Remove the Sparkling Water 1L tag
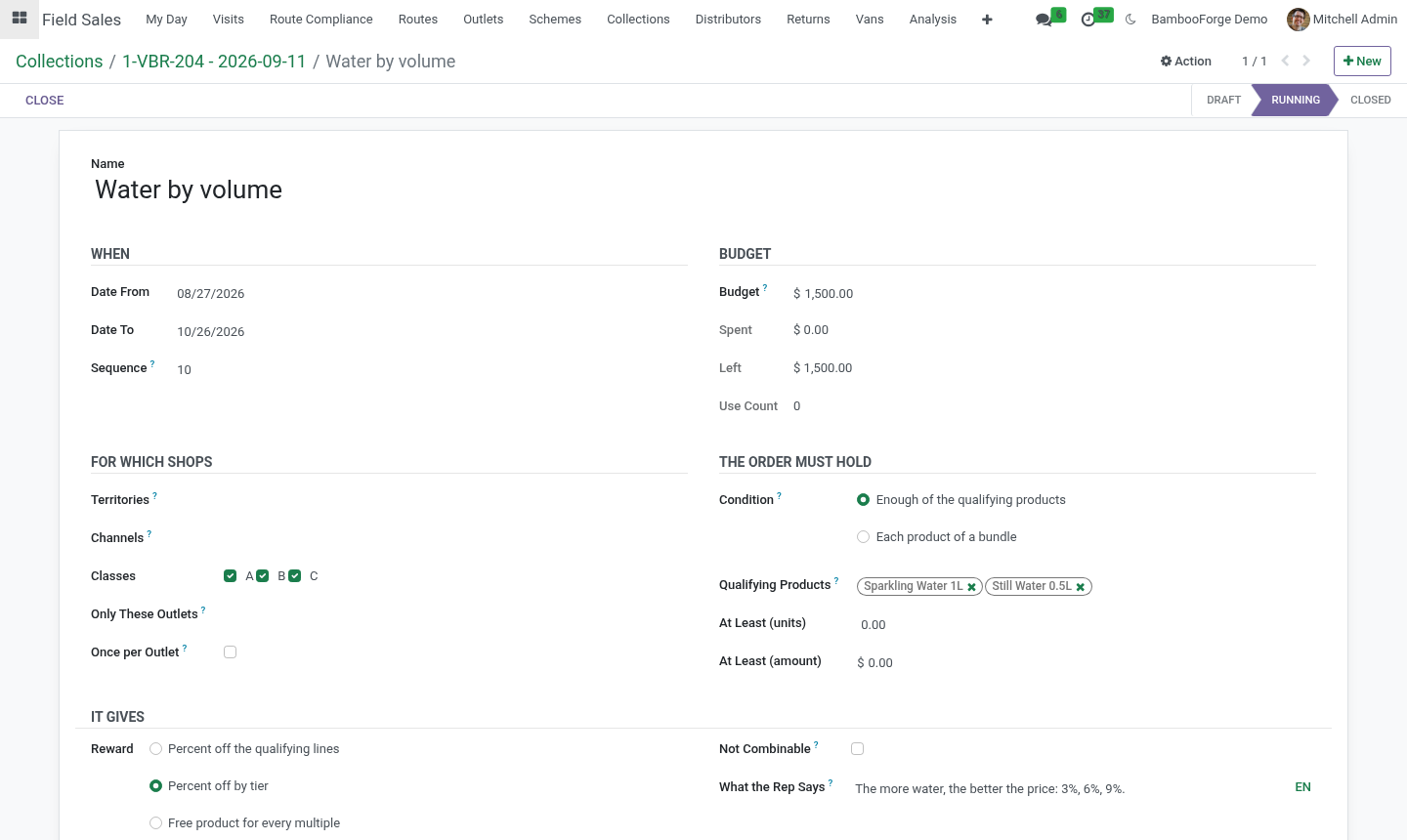Screen dimensions: 1407x840 coord(971,587)
